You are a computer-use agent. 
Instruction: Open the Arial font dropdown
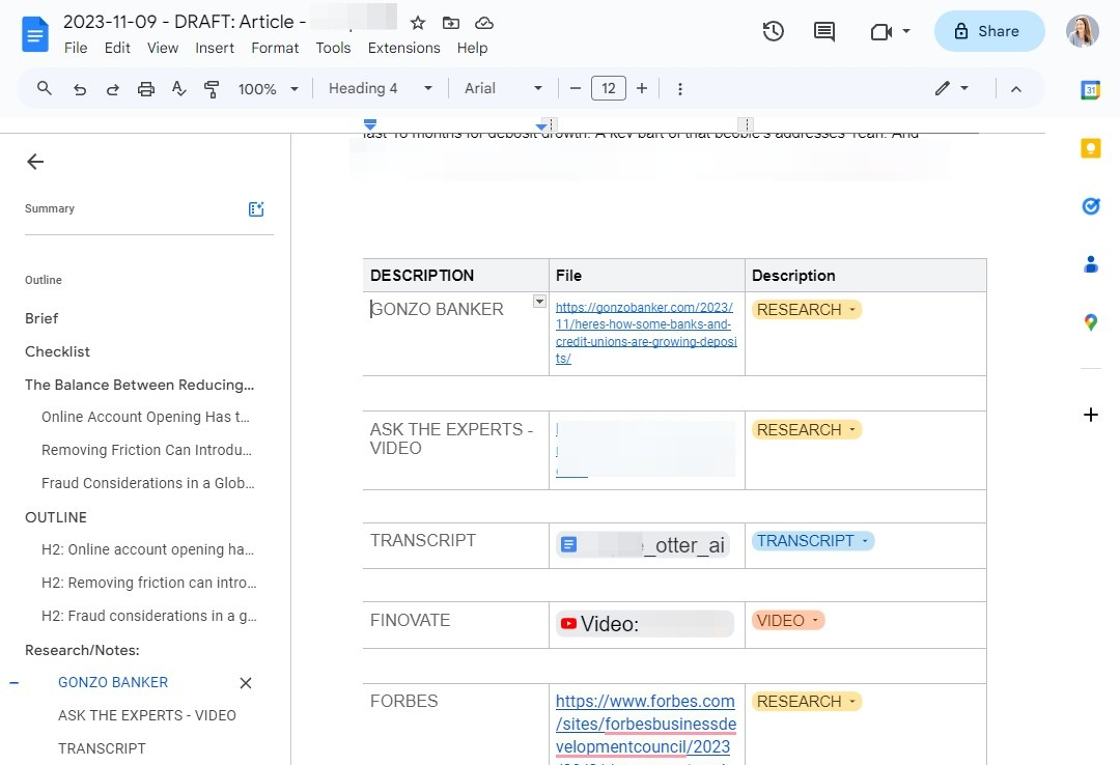tap(503, 89)
